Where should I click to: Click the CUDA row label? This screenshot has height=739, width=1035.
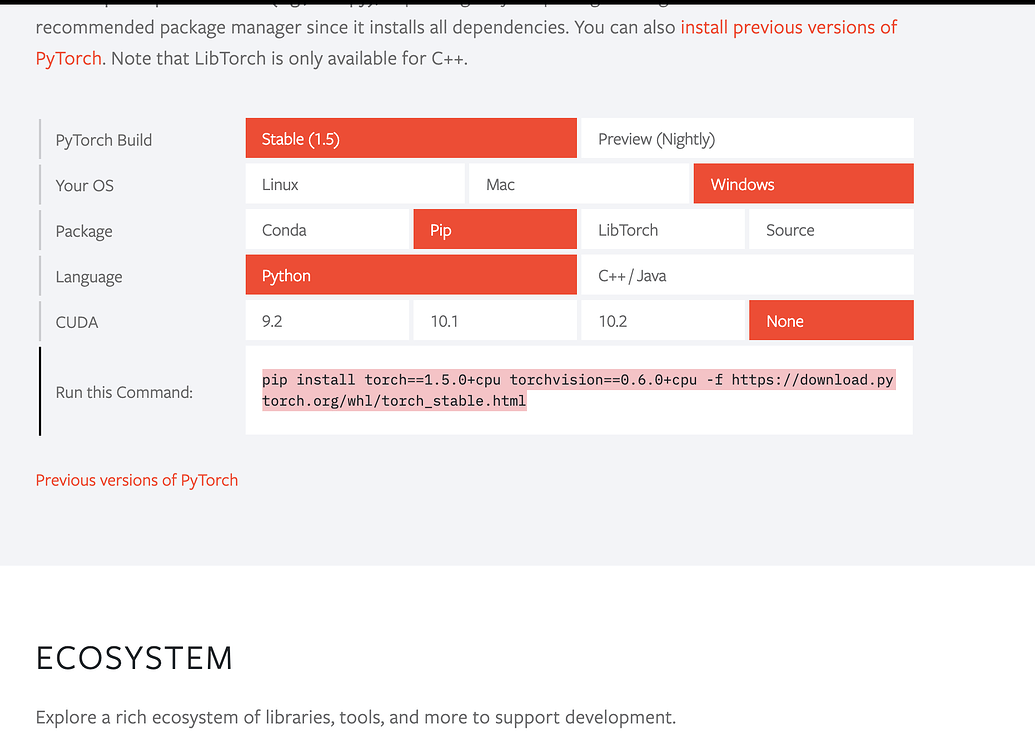click(x=77, y=322)
